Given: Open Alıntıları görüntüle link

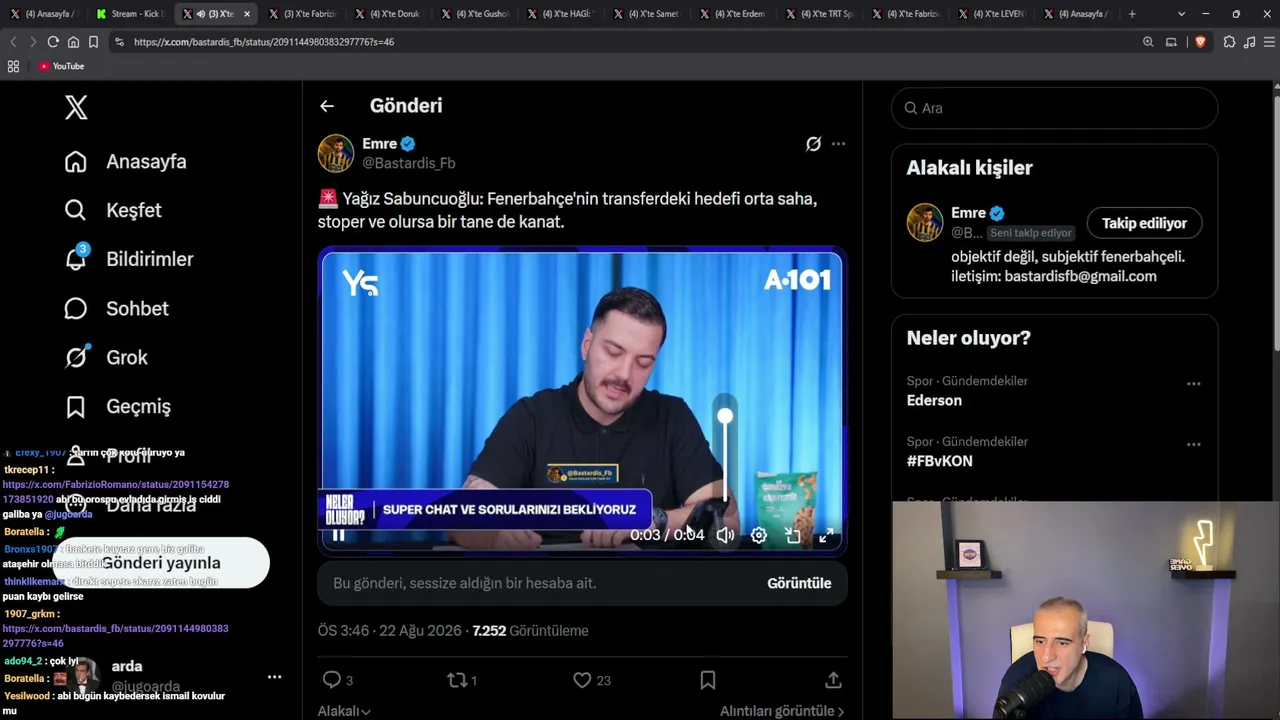Looking at the screenshot, I should click(782, 711).
